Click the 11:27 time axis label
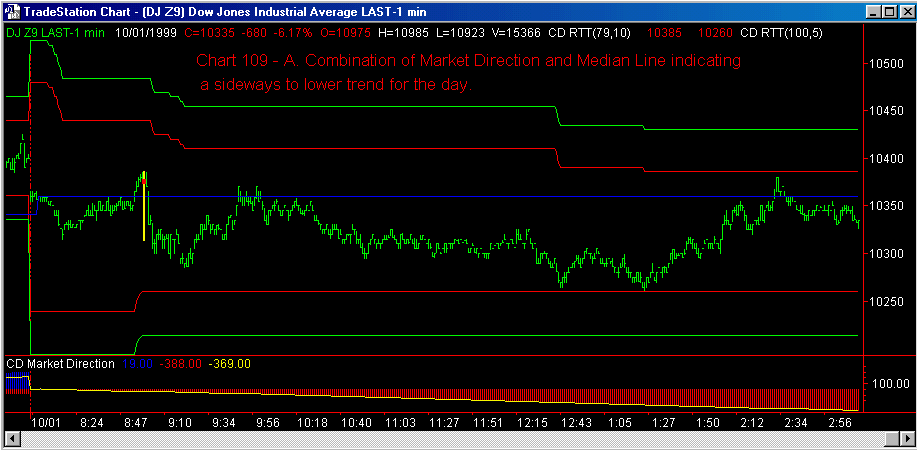 (444, 422)
